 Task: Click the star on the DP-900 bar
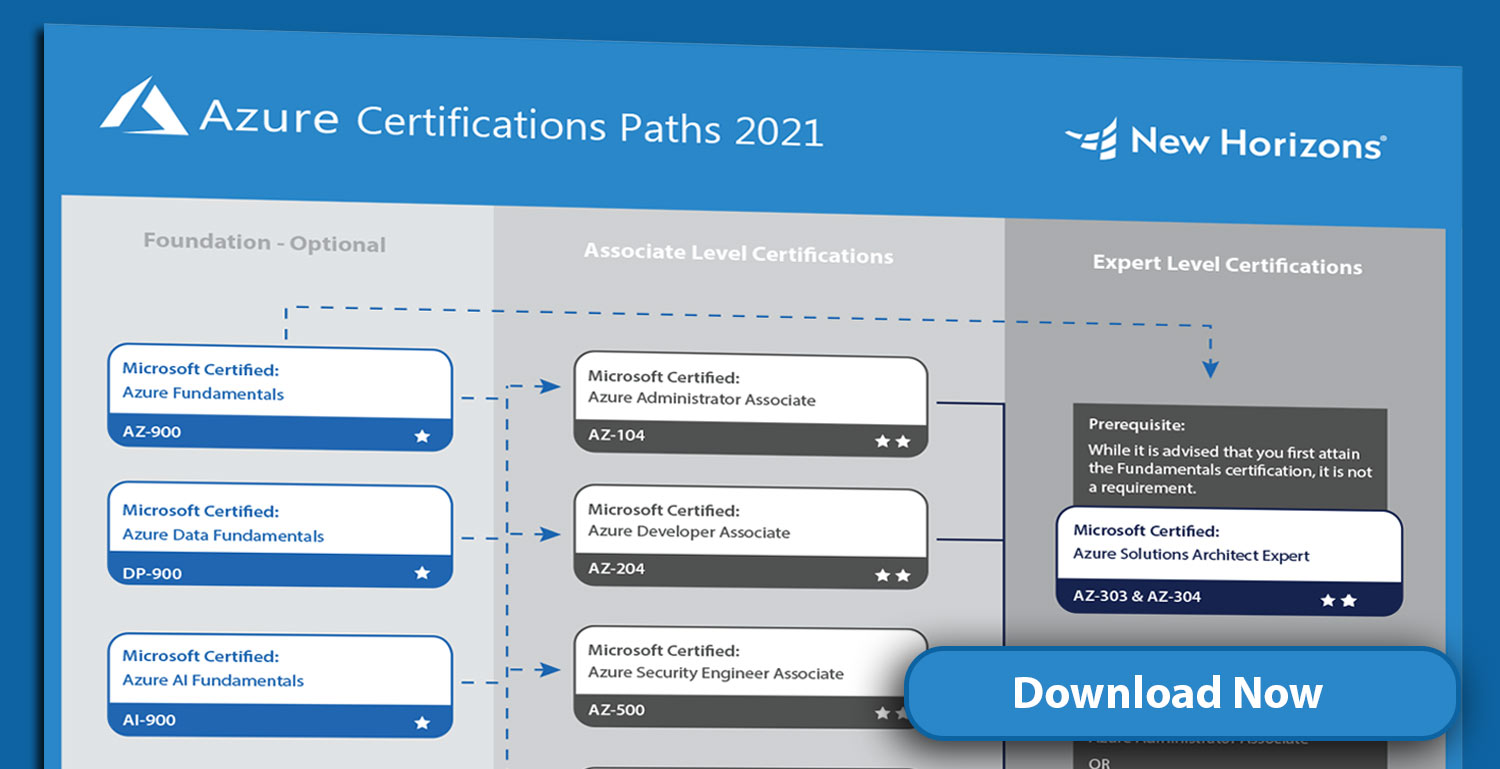click(x=422, y=573)
